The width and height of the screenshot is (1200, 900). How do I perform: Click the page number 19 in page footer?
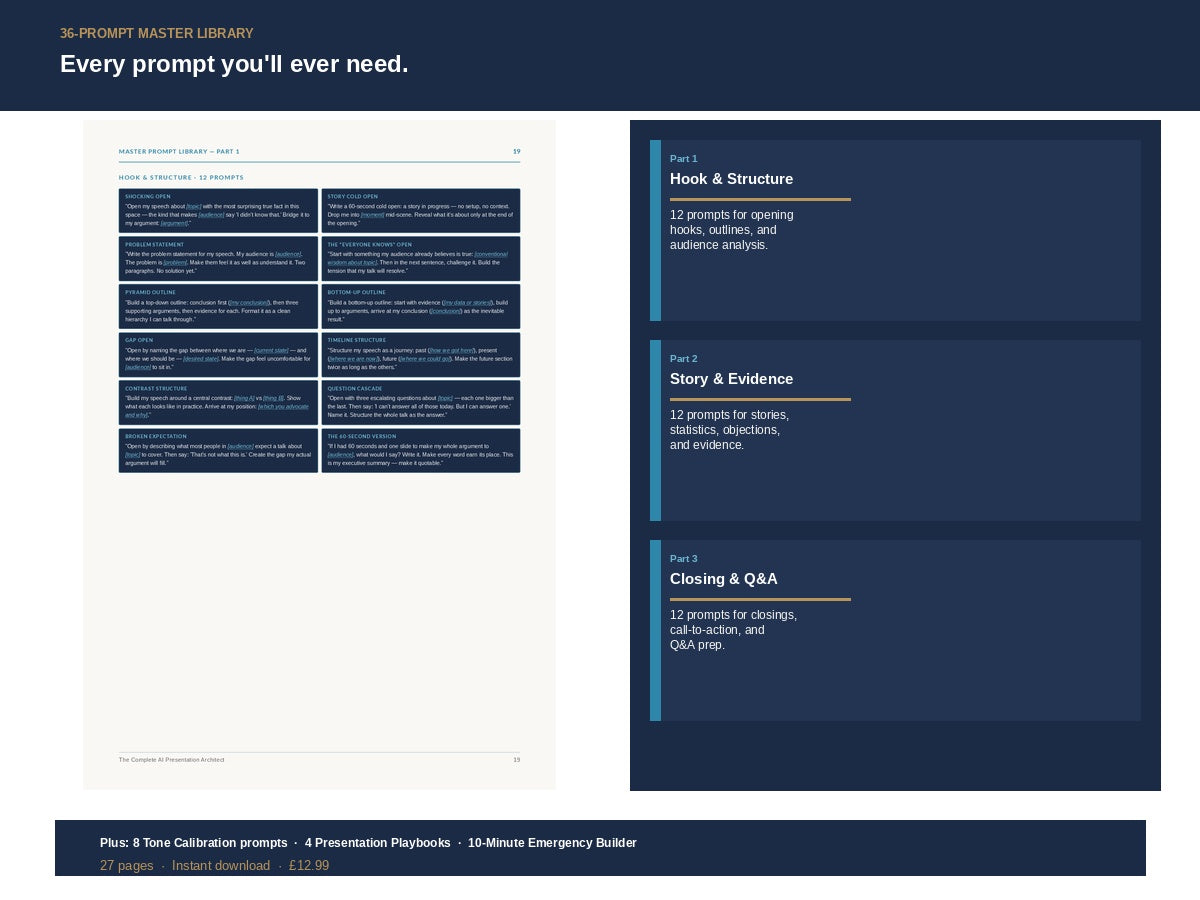pyautogui.click(x=517, y=760)
